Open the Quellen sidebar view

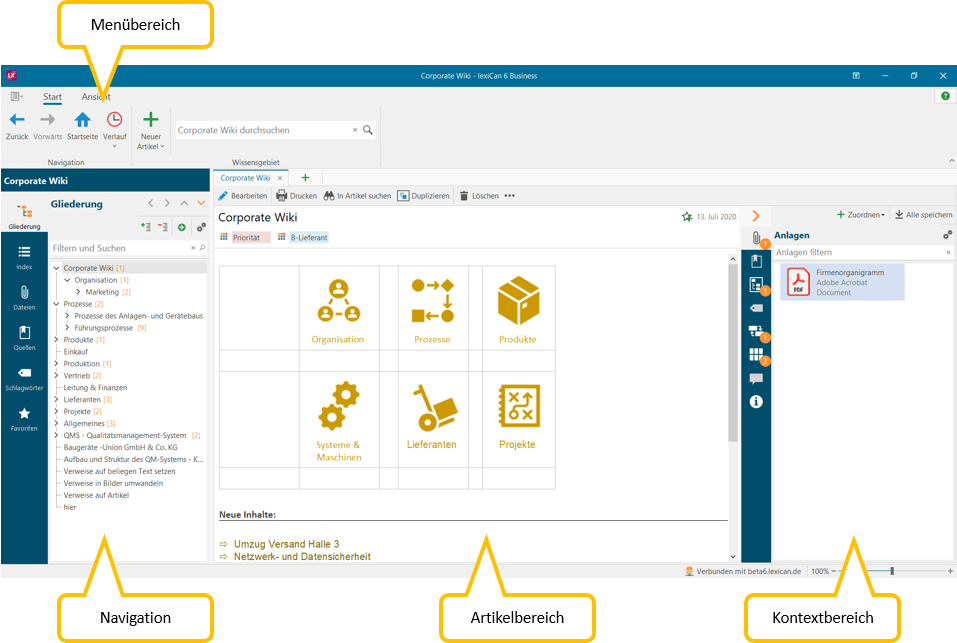(x=24, y=339)
